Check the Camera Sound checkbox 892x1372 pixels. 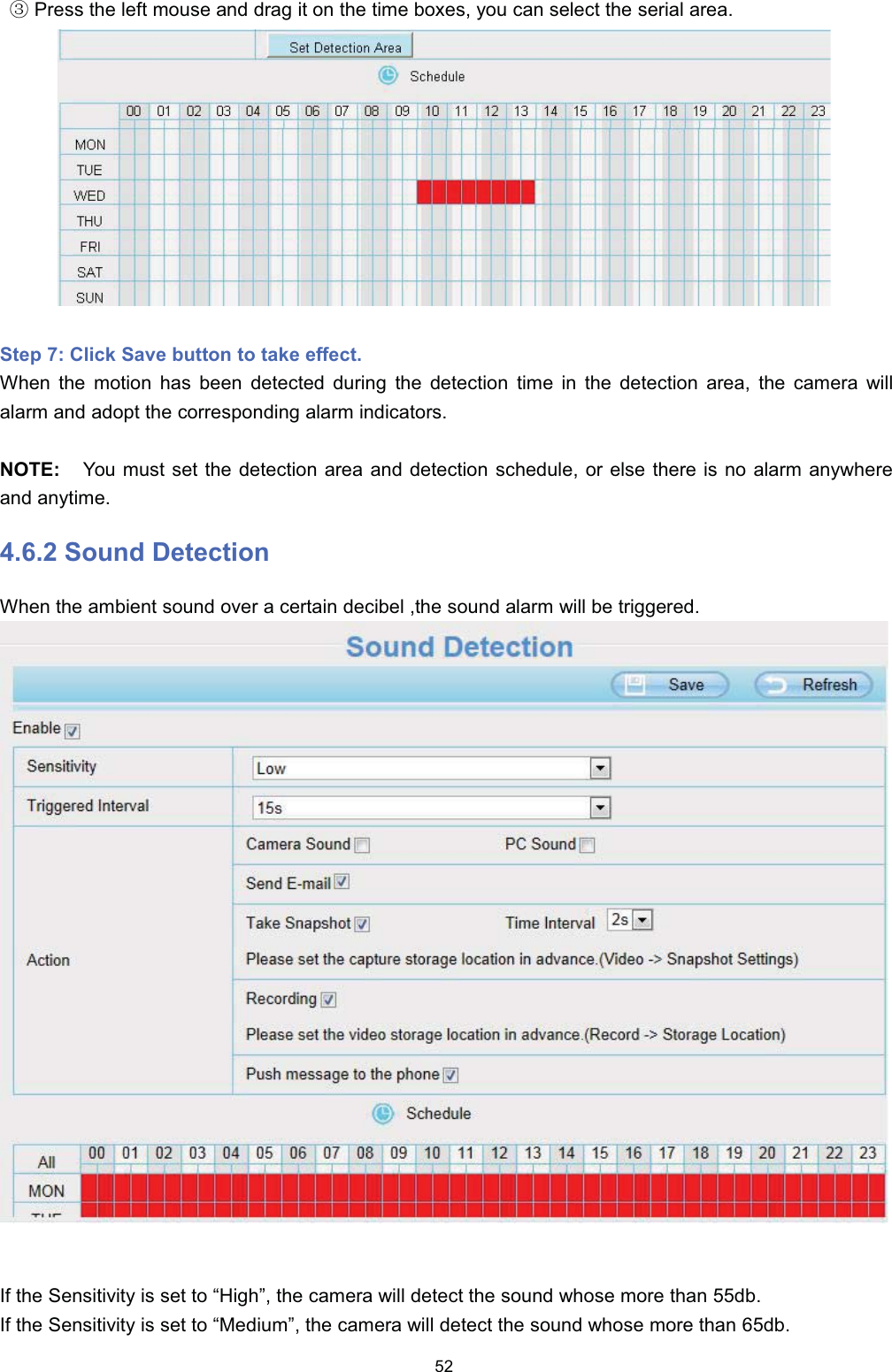tap(362, 845)
